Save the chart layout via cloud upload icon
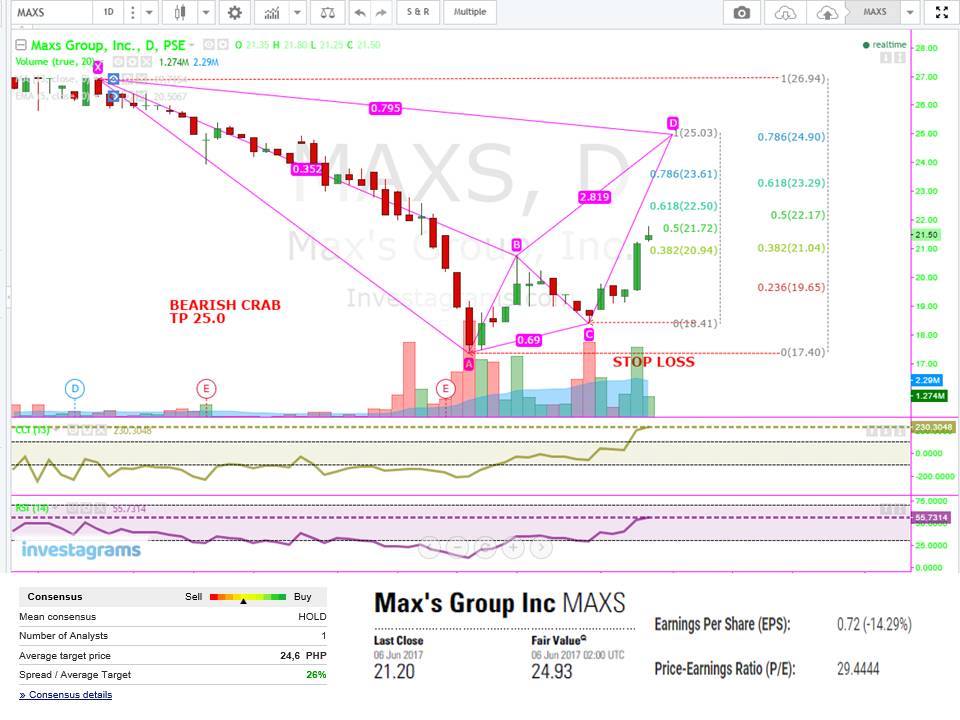This screenshot has height=720, width=960. pyautogui.click(x=825, y=12)
